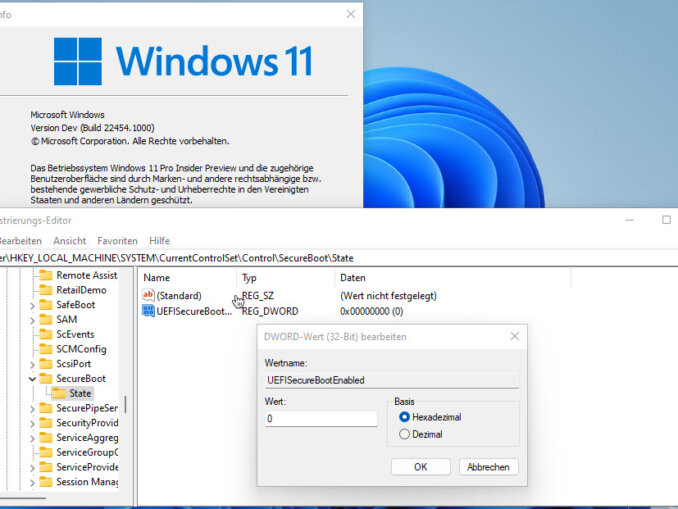Open the Hilfe menu
678x509 pixels.
[x=159, y=241]
